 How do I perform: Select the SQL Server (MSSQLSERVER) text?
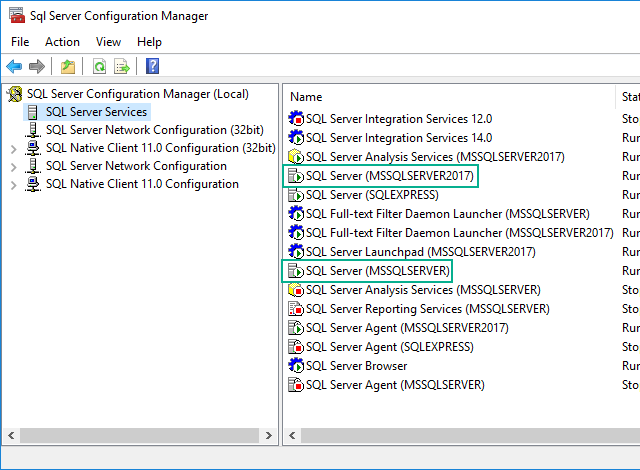click(378, 271)
